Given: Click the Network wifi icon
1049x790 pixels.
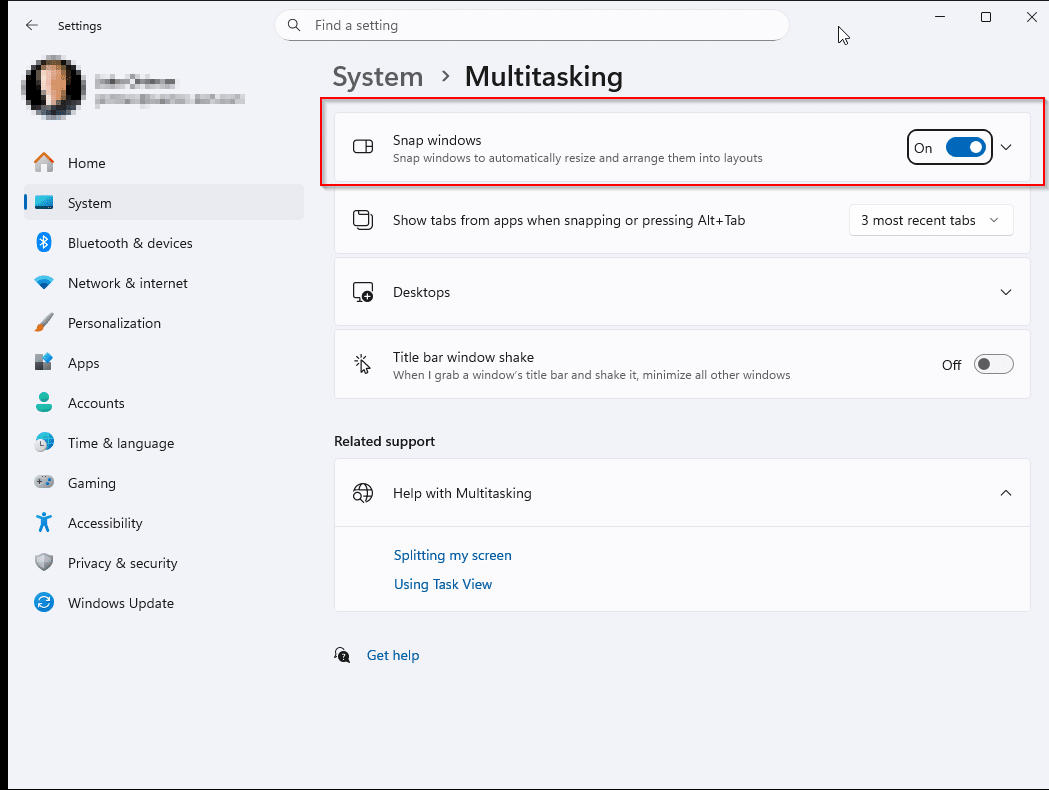Looking at the screenshot, I should (x=44, y=283).
